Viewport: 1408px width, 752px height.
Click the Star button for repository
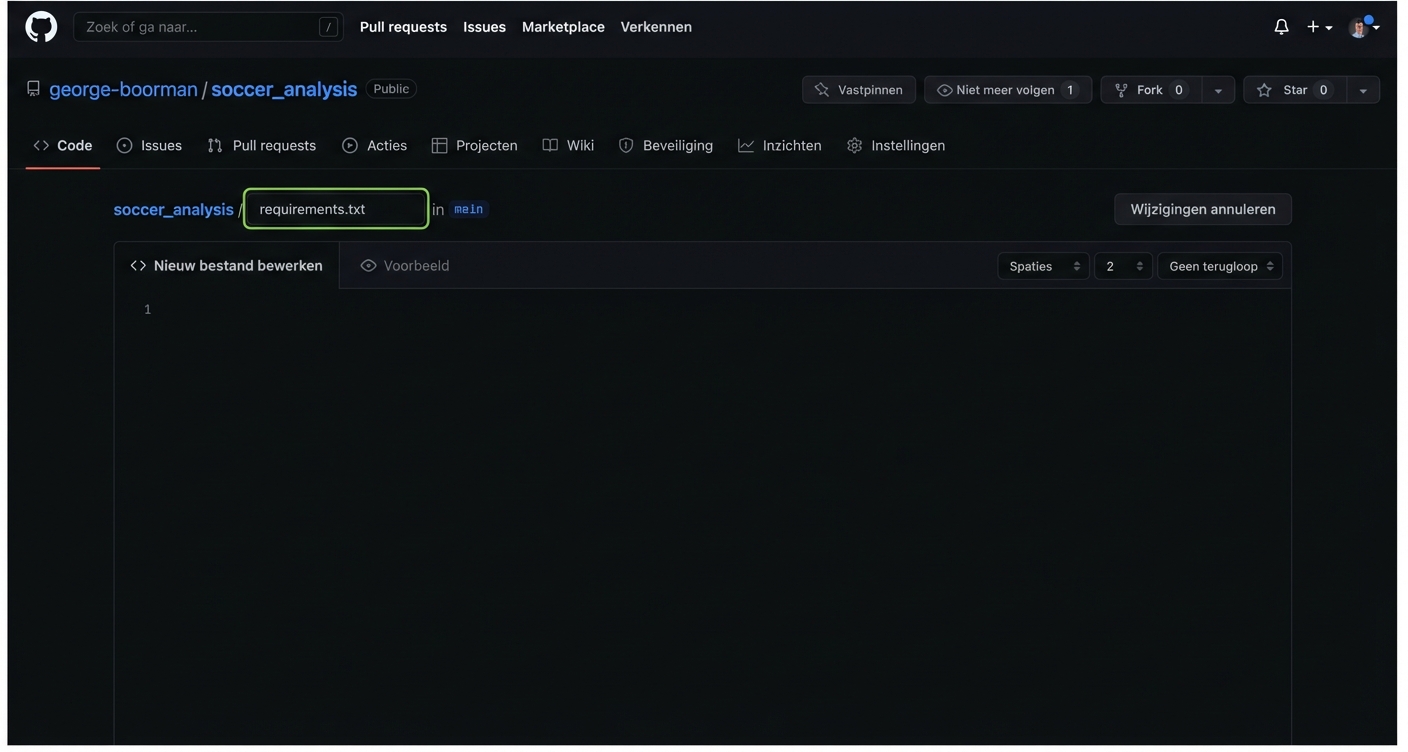(x=1294, y=90)
